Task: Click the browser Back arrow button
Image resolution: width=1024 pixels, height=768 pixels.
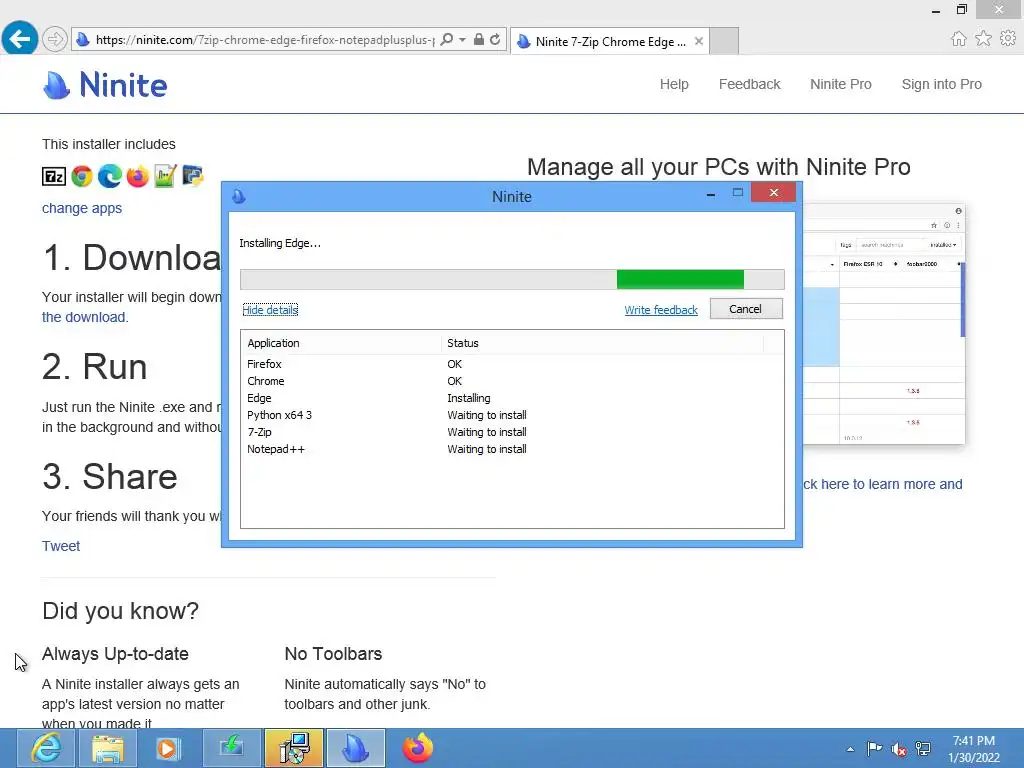Action: 20,39
